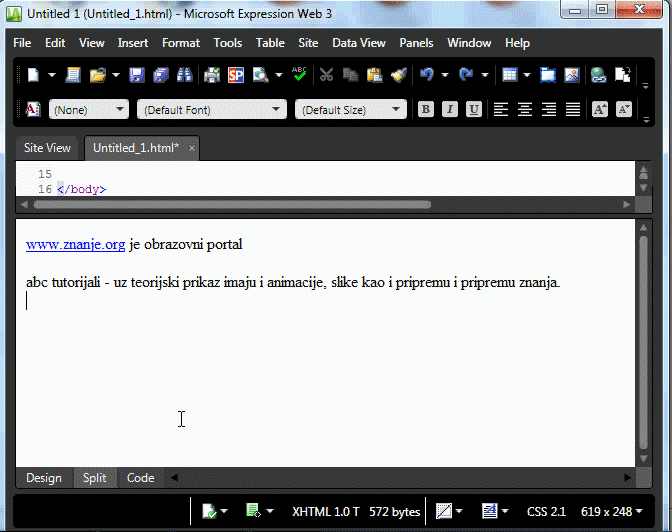
Task: Switch to the Site View tab
Action: [x=47, y=148]
